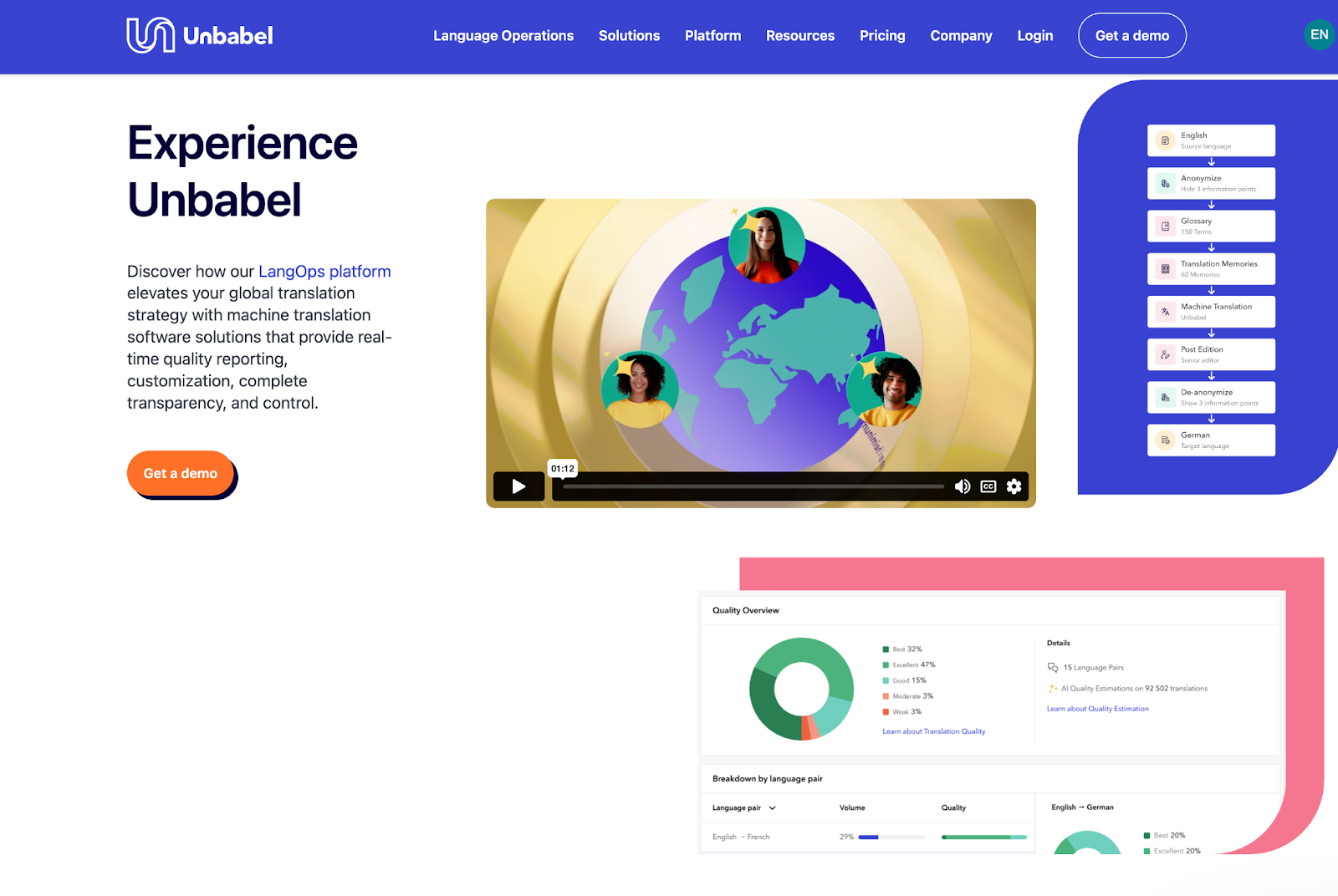The image size is (1338, 896).
Task: Click the Login link
Action: 1034,36
